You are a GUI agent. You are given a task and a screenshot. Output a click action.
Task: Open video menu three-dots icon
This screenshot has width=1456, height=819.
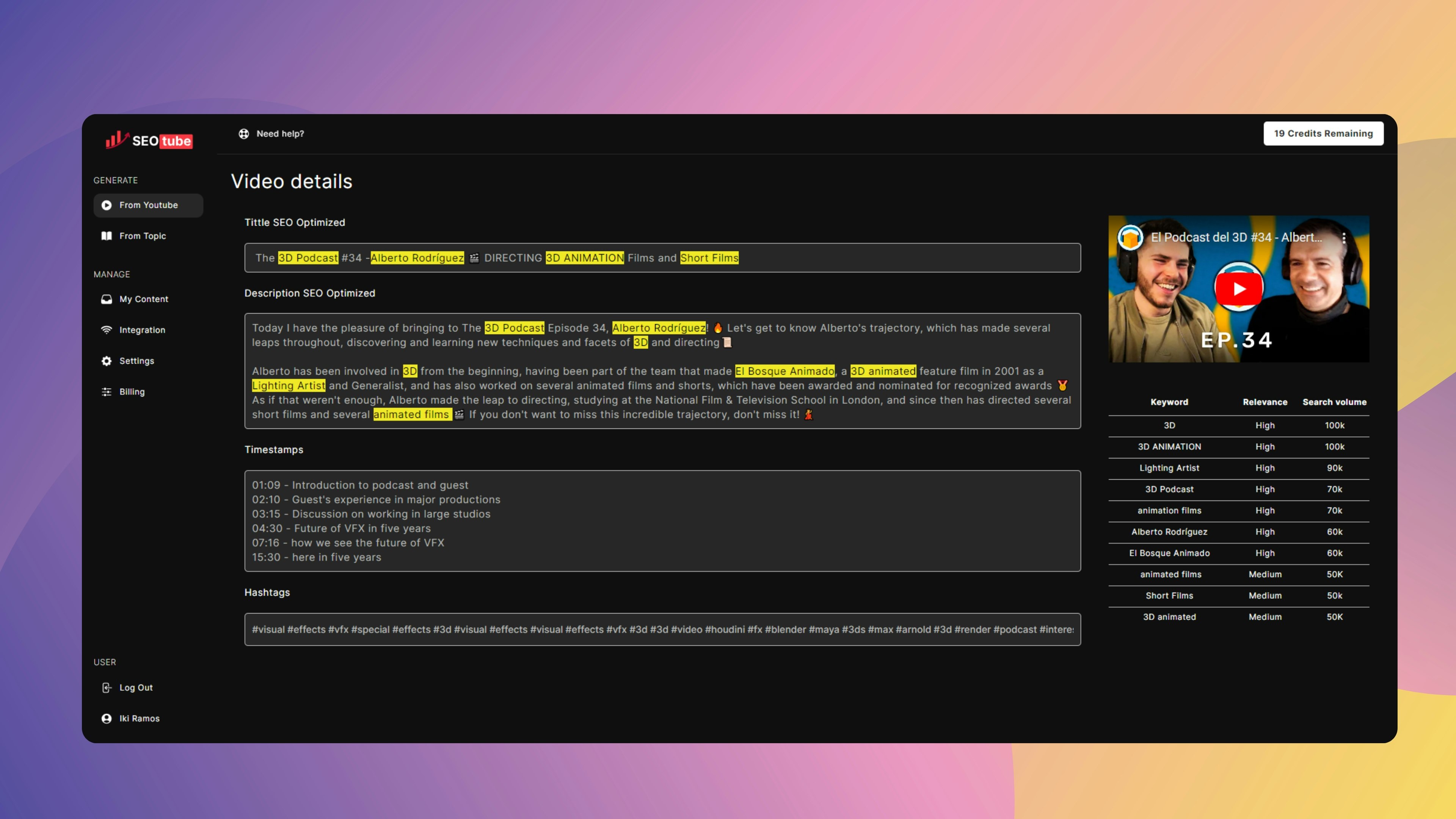(1343, 237)
